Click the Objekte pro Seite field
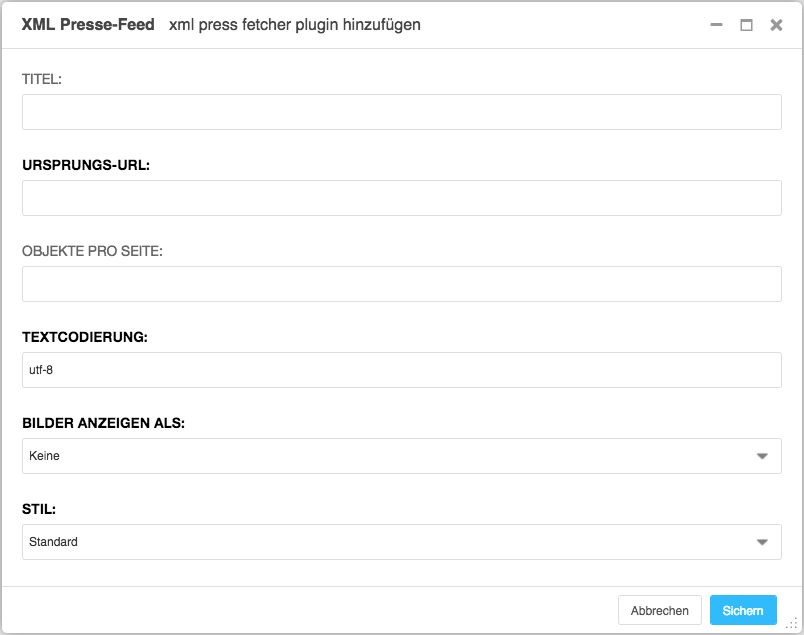Screen dimensions: 804x635 click(x=401, y=284)
